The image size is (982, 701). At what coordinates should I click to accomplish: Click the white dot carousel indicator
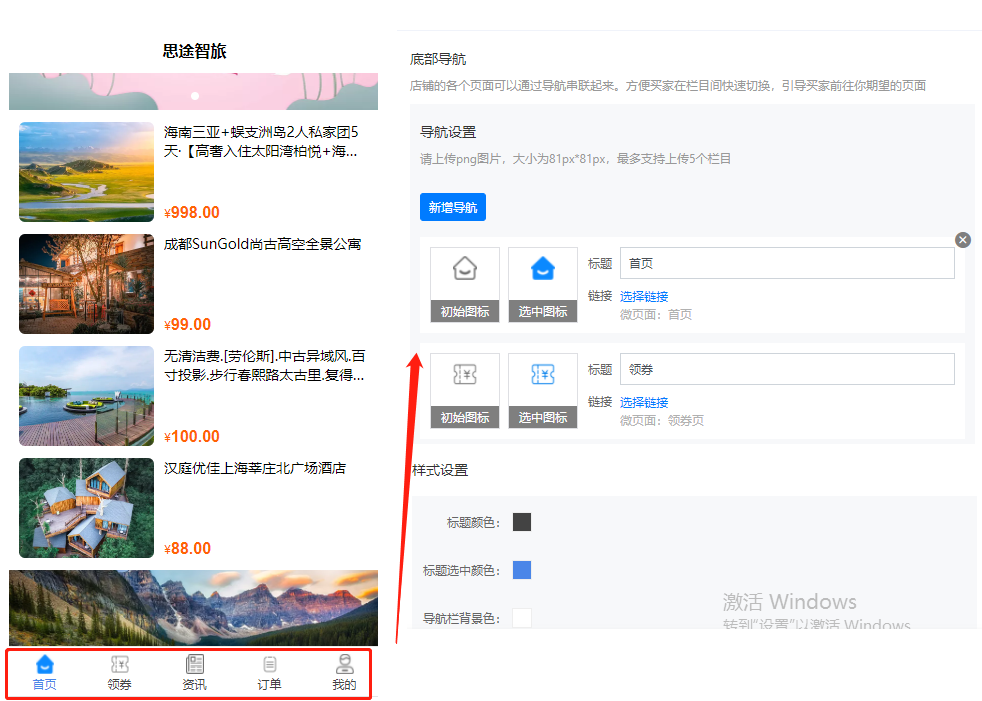[x=195, y=96]
